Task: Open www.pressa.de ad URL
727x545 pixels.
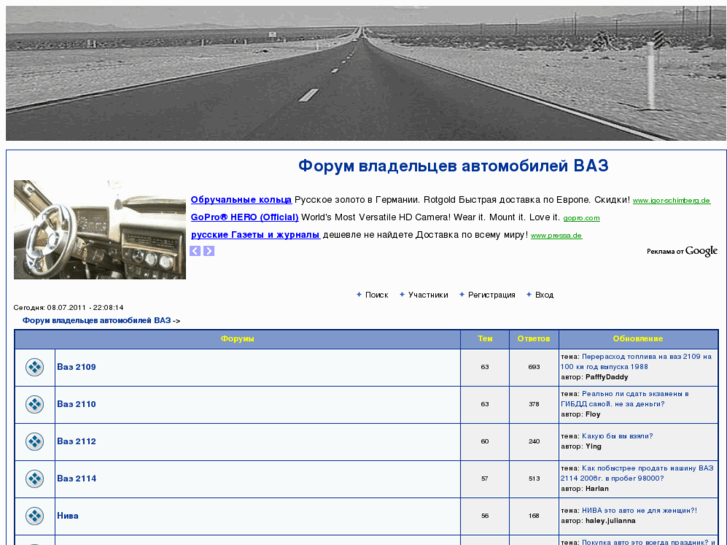Action: pos(556,236)
